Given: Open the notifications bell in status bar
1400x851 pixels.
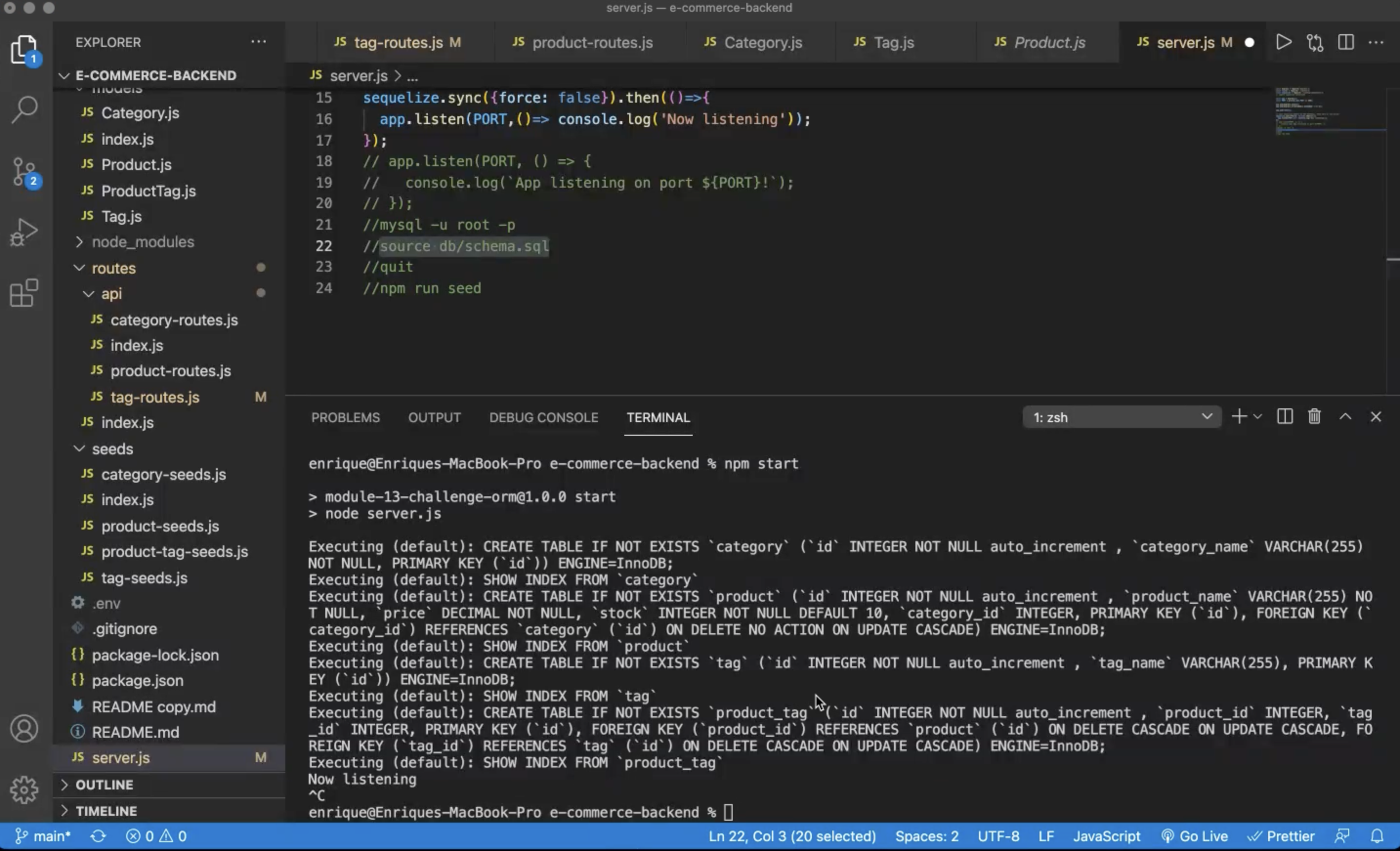Looking at the screenshot, I should 1377,836.
